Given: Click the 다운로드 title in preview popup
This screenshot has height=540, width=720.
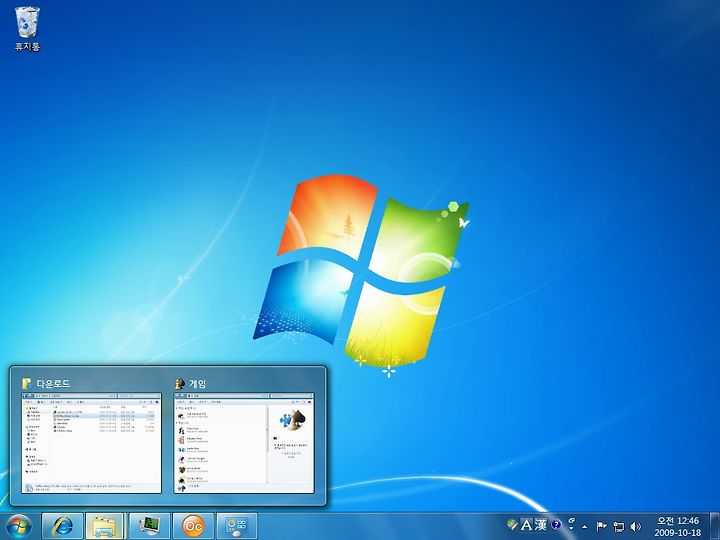Looking at the screenshot, I should pyautogui.click(x=53, y=383).
